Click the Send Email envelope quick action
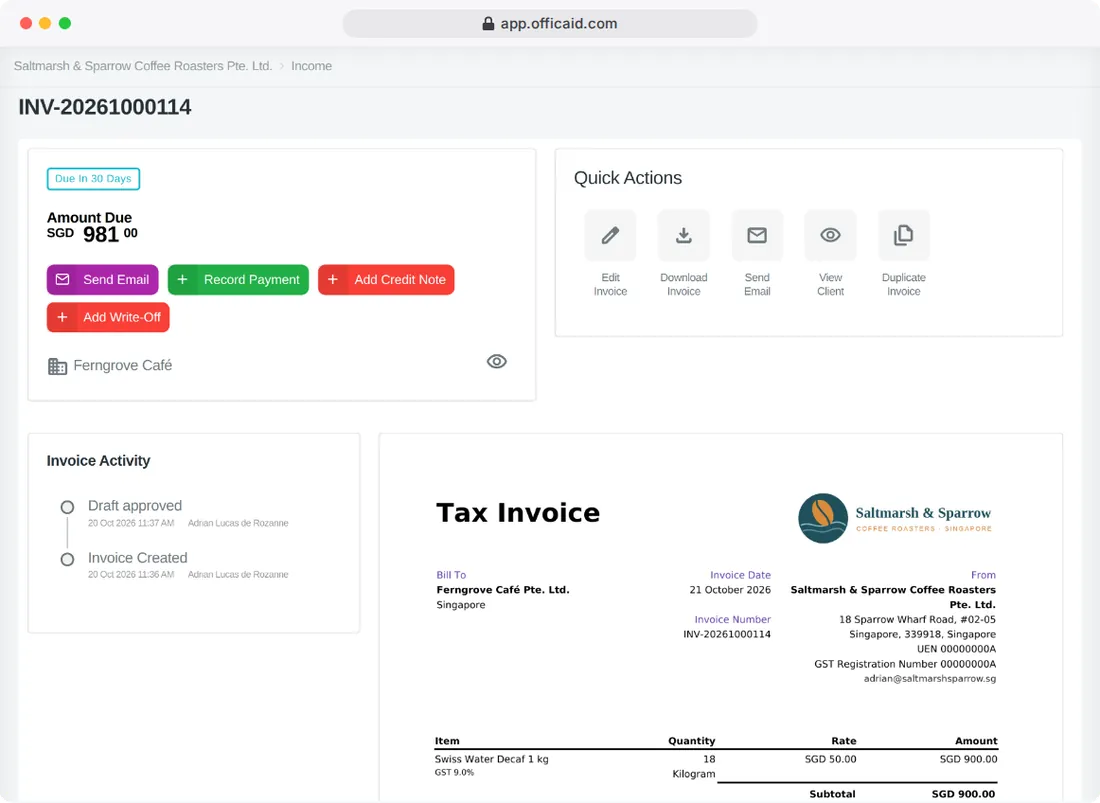Viewport: 1100px width, 803px height. (757, 235)
